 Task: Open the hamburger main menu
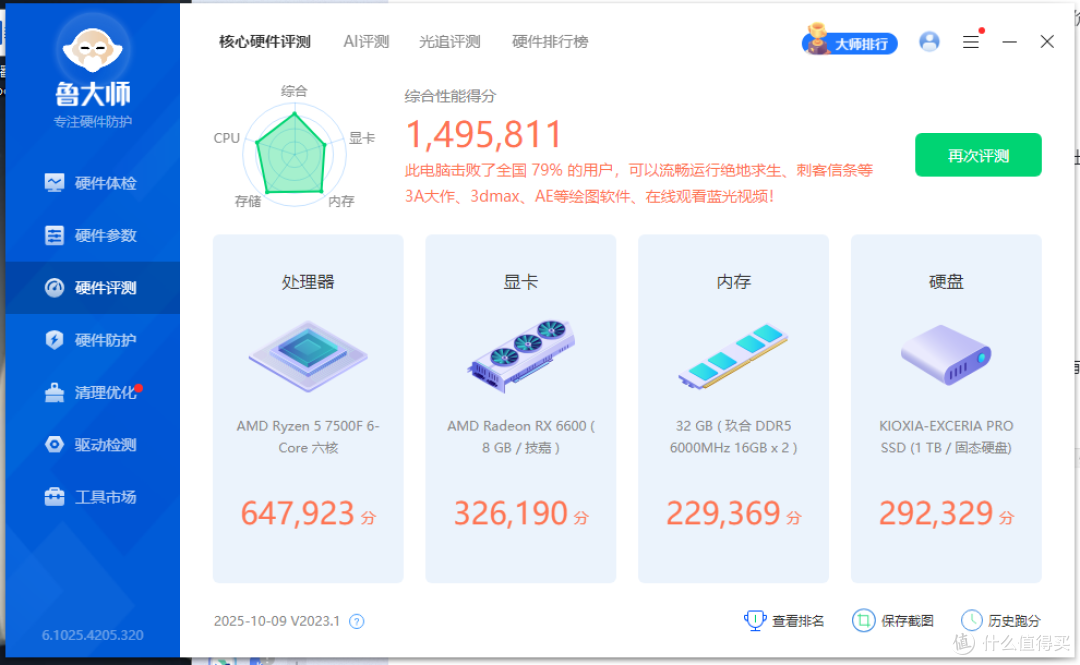(x=971, y=42)
